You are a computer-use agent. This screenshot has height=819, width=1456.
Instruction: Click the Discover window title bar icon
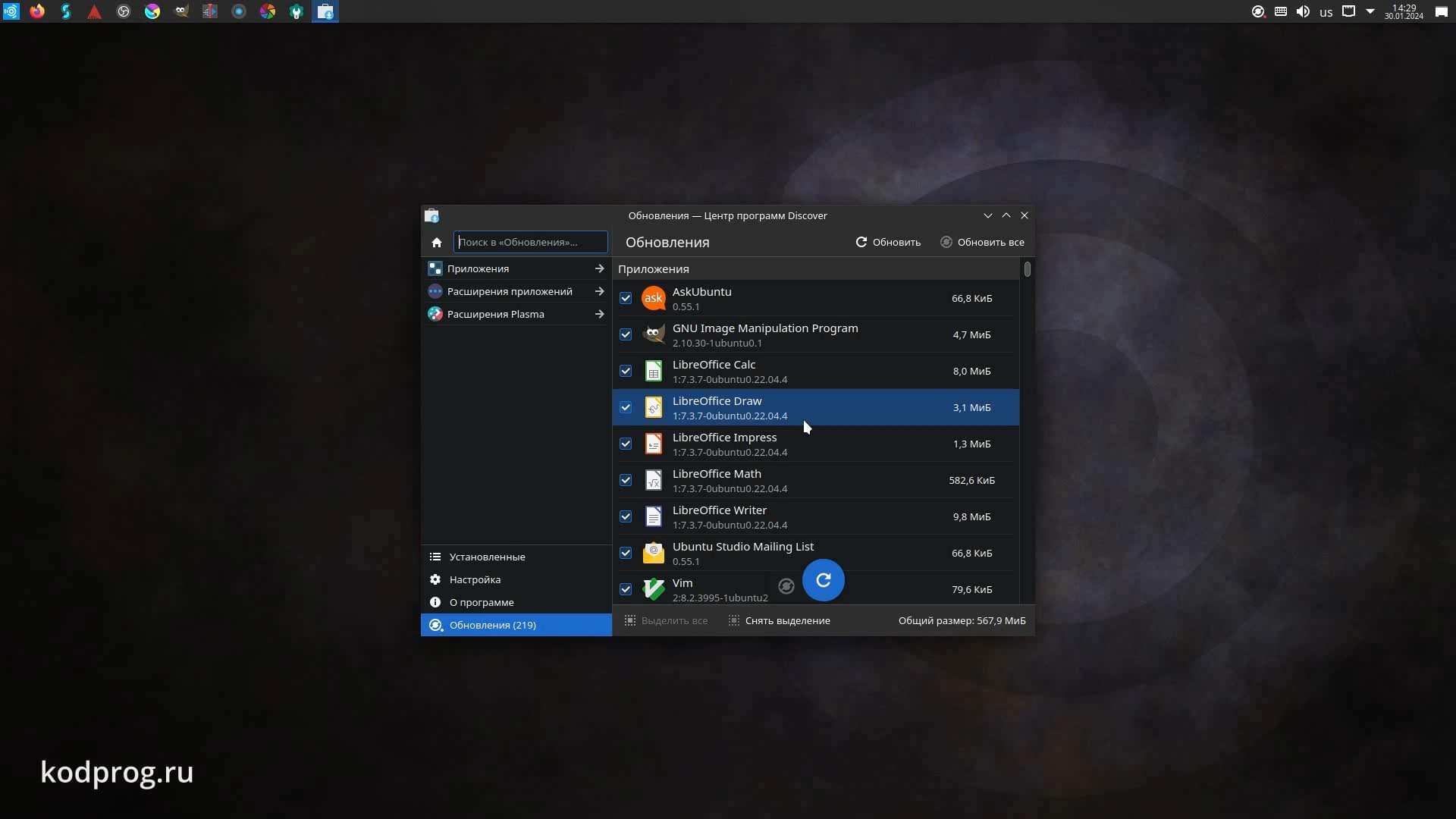[x=431, y=216]
